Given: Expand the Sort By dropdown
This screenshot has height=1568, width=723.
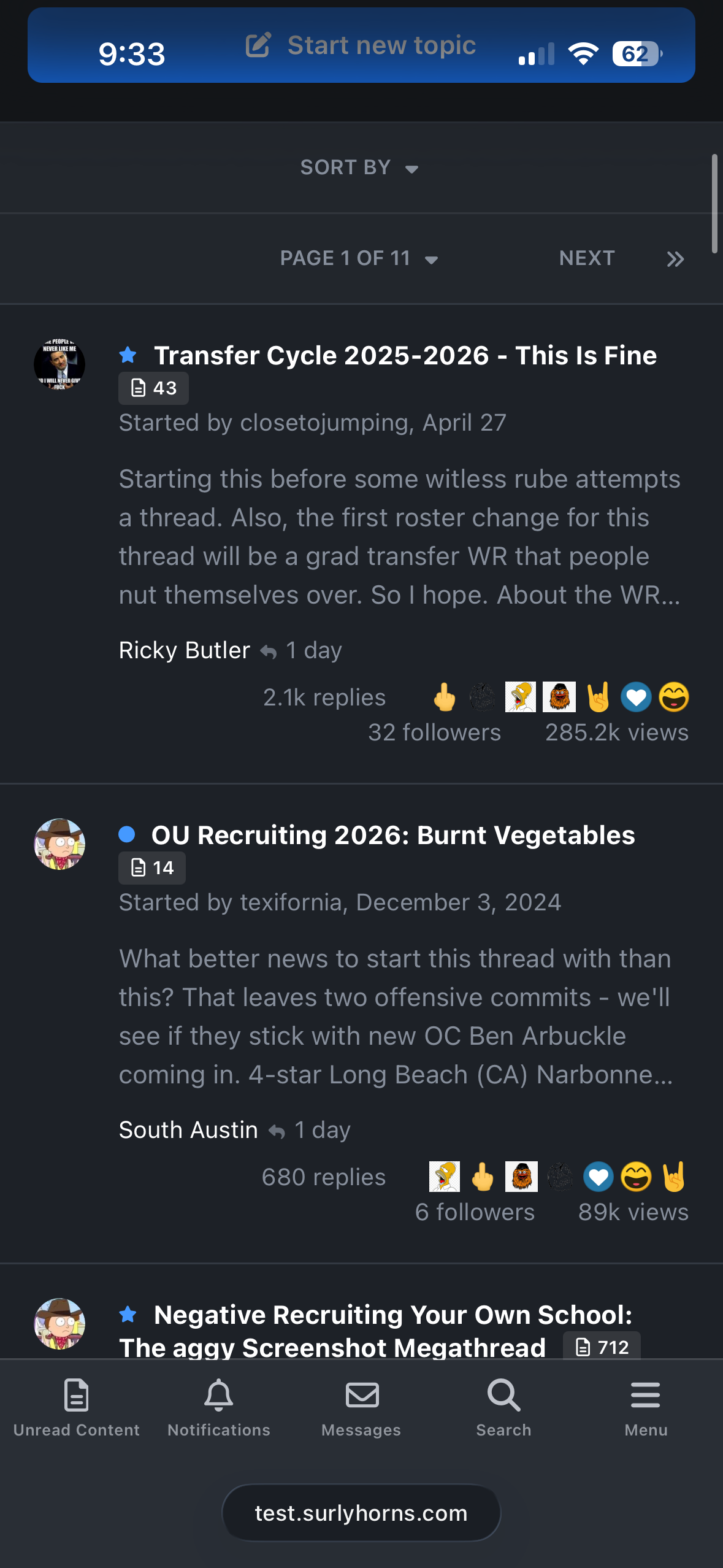Looking at the screenshot, I should pyautogui.click(x=359, y=167).
